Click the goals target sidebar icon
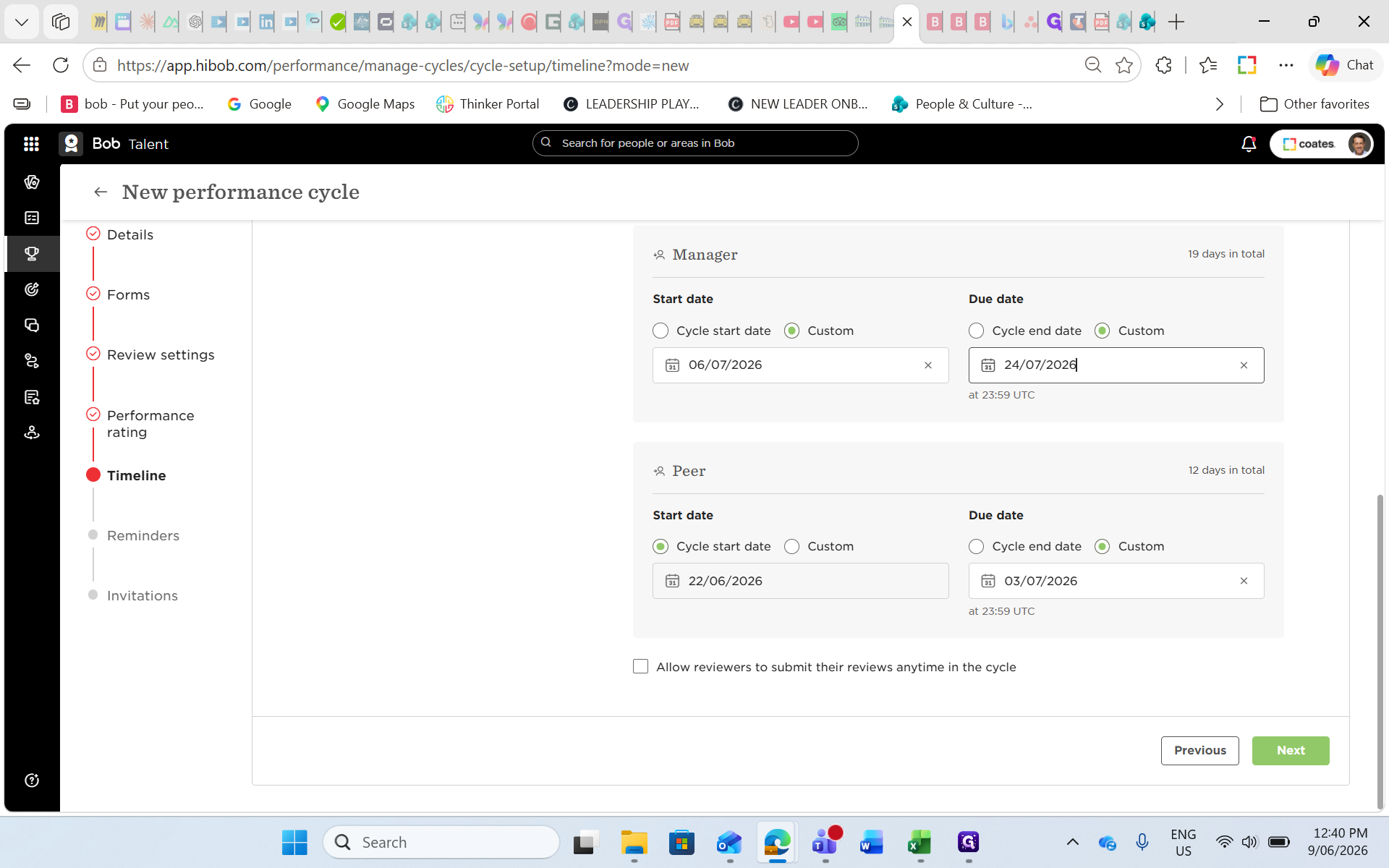 pos(32,289)
